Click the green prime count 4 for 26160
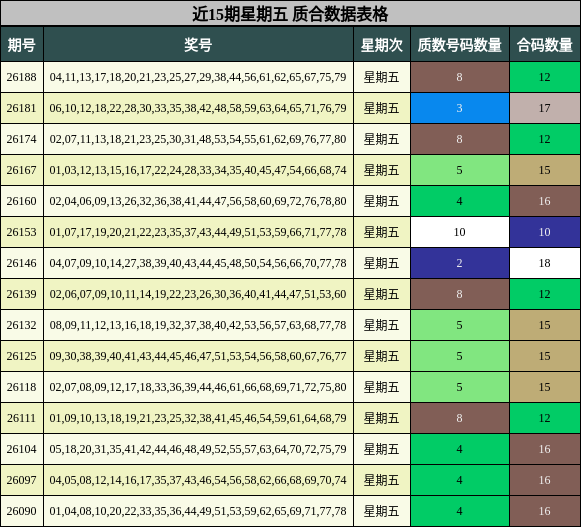 pos(459,201)
